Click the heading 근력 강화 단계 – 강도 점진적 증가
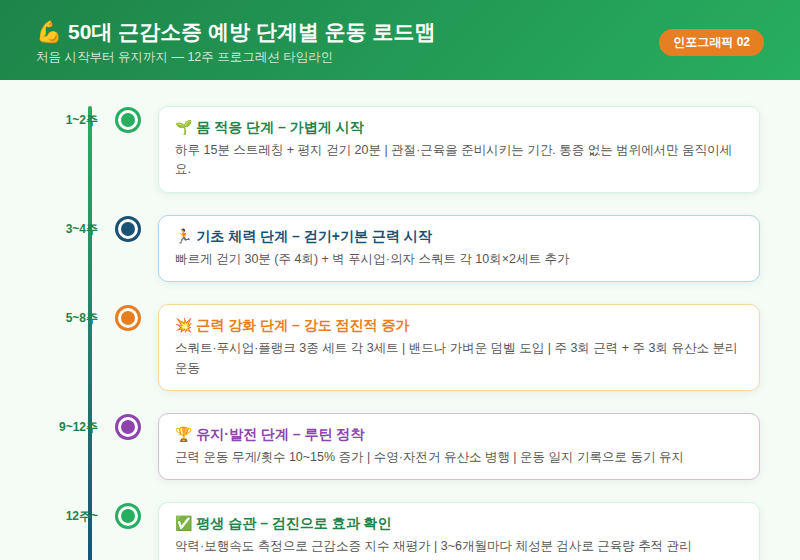 [303, 325]
